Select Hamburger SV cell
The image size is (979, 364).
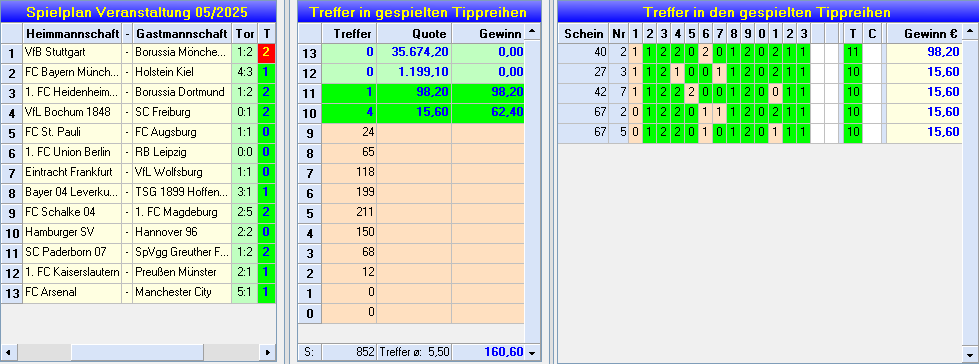pos(72,233)
